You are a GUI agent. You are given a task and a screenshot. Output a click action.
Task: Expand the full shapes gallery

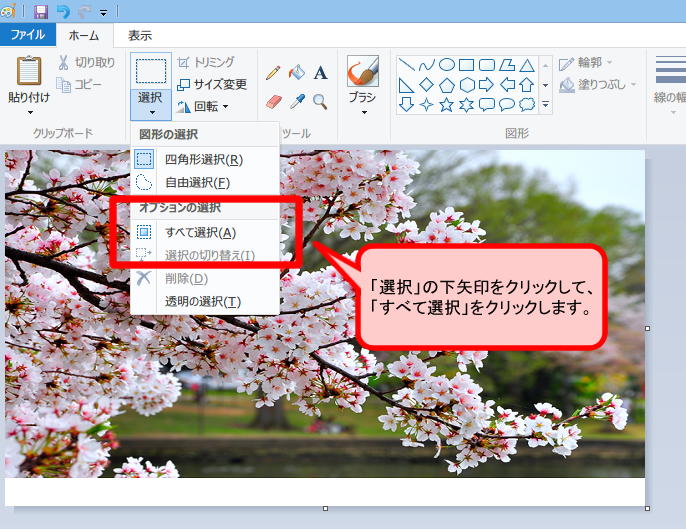point(546,105)
